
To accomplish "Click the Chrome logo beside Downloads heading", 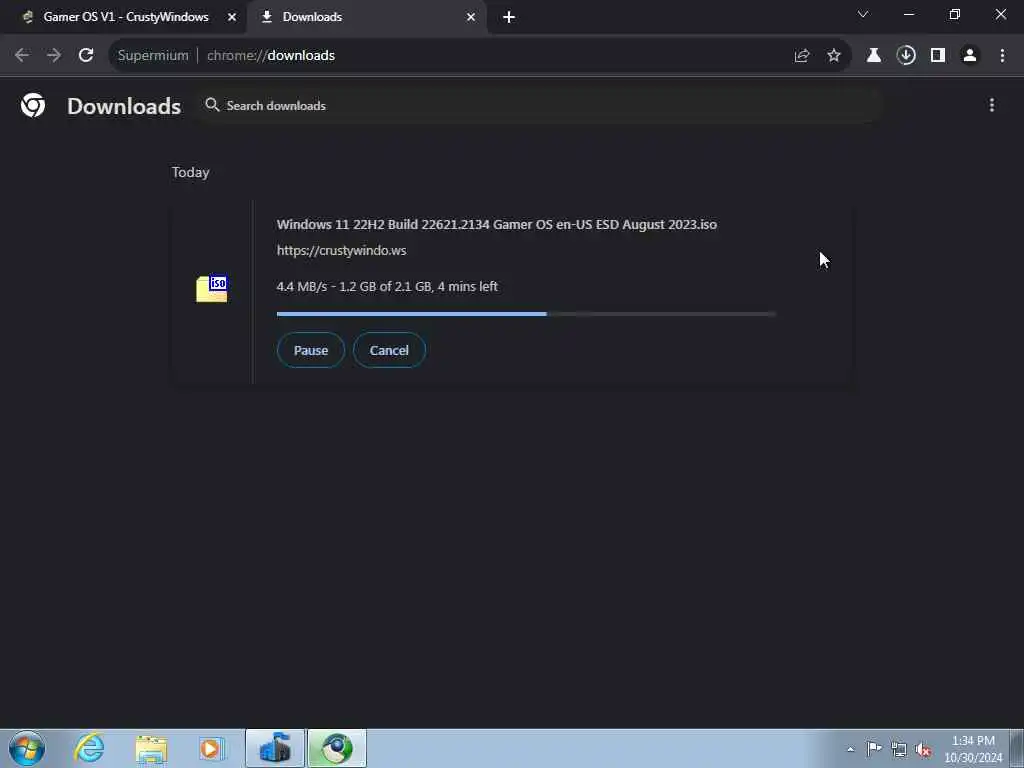I will pos(33,105).
